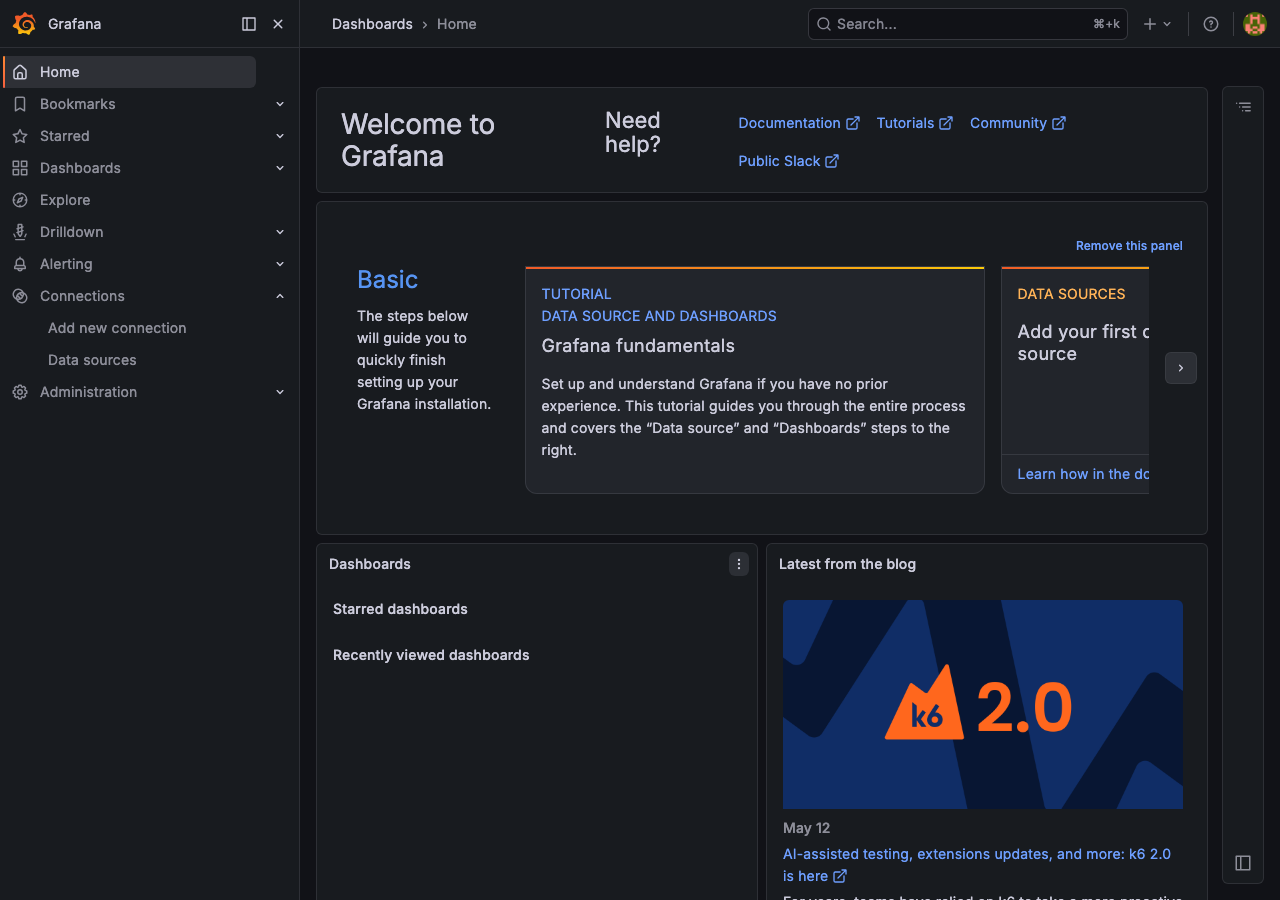Select Add new connection
The image size is (1280, 900).
(117, 328)
